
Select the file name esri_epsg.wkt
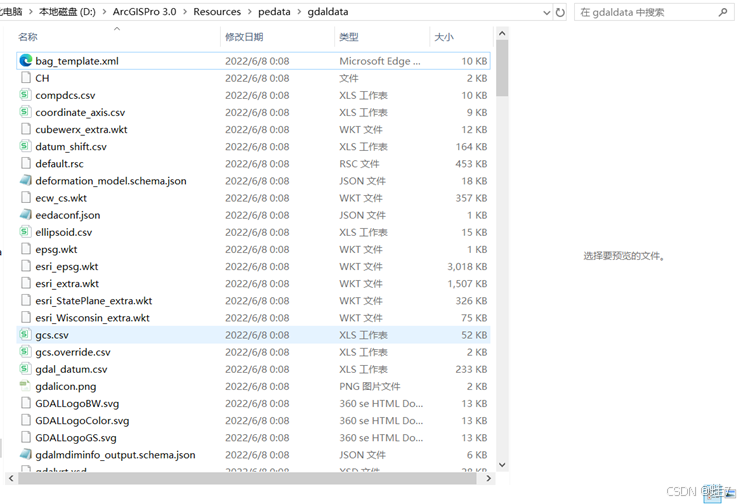[67, 266]
